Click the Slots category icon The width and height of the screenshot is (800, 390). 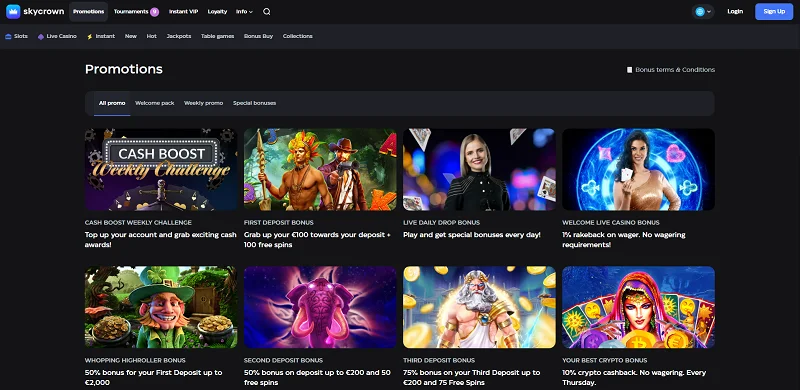pyautogui.click(x=8, y=36)
